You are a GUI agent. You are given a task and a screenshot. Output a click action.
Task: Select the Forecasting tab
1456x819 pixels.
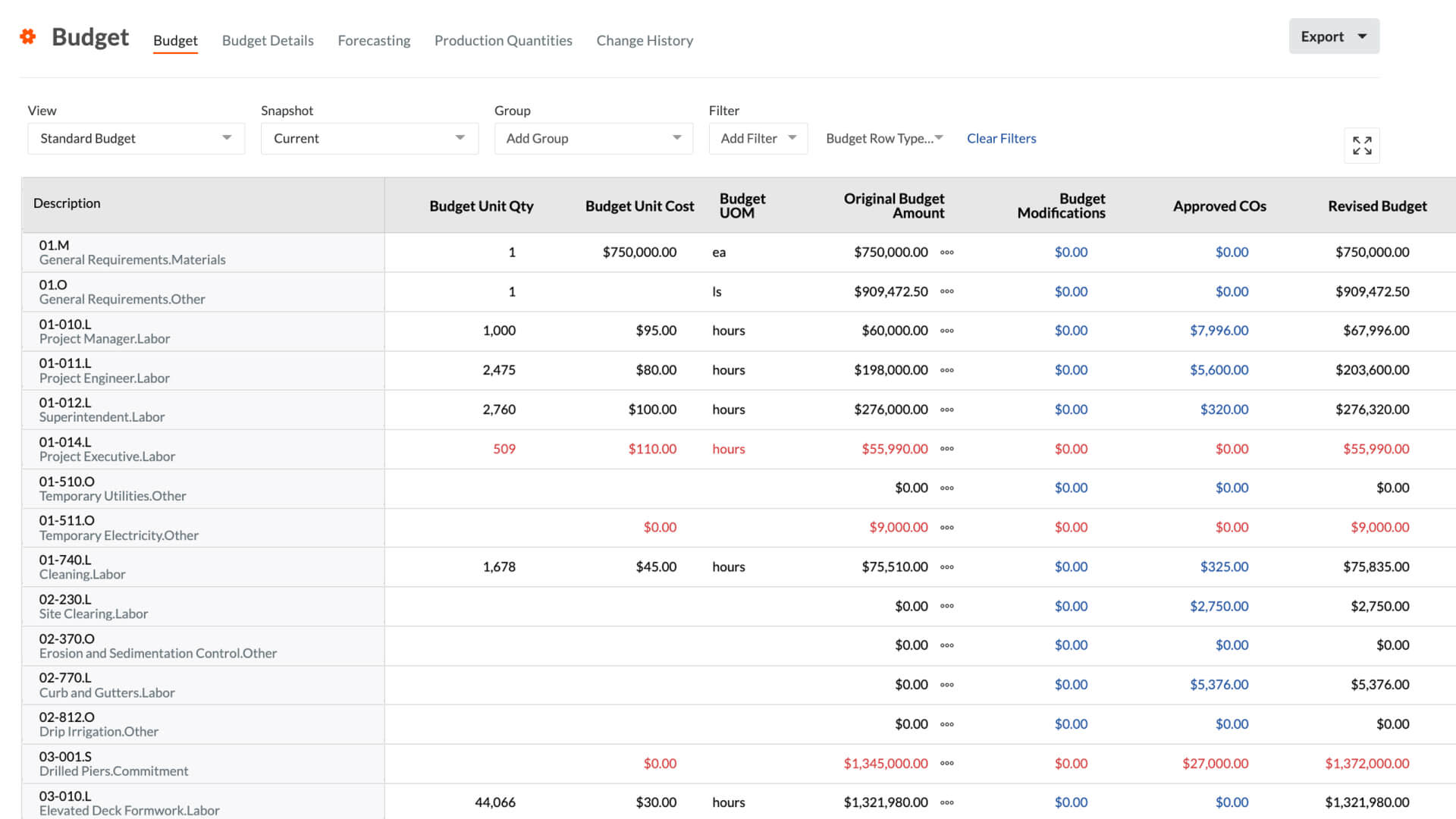(374, 40)
